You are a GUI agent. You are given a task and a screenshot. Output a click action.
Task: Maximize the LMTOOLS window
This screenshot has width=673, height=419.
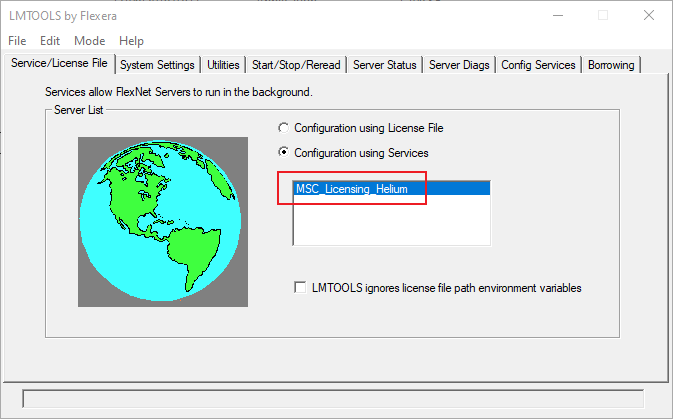click(x=603, y=15)
